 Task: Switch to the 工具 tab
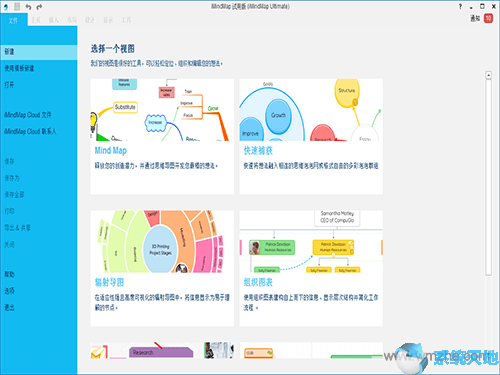point(126,20)
